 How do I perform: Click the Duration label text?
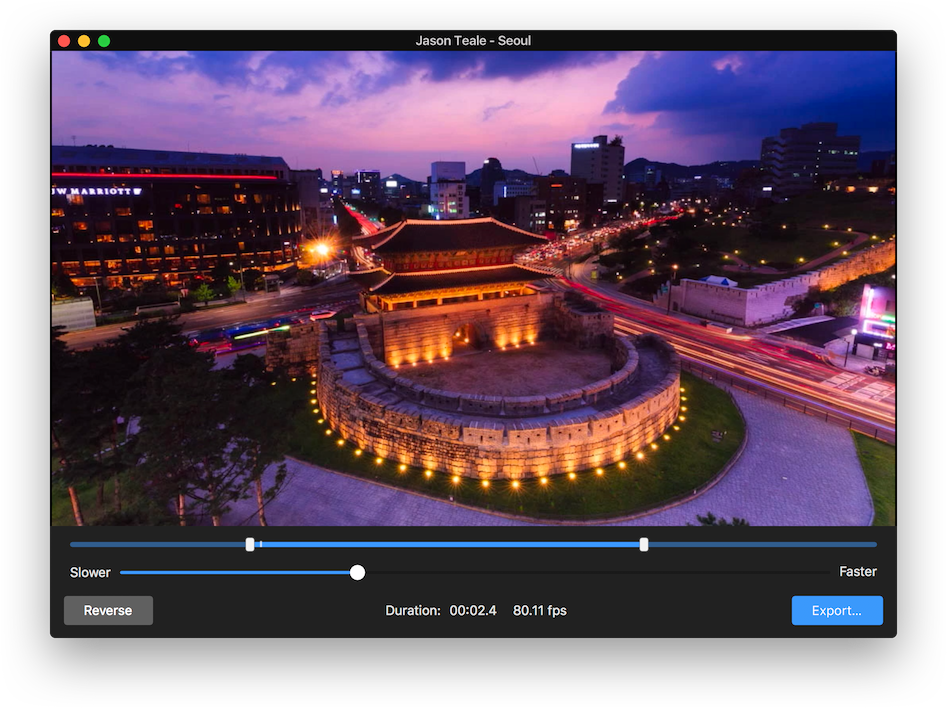[413, 611]
